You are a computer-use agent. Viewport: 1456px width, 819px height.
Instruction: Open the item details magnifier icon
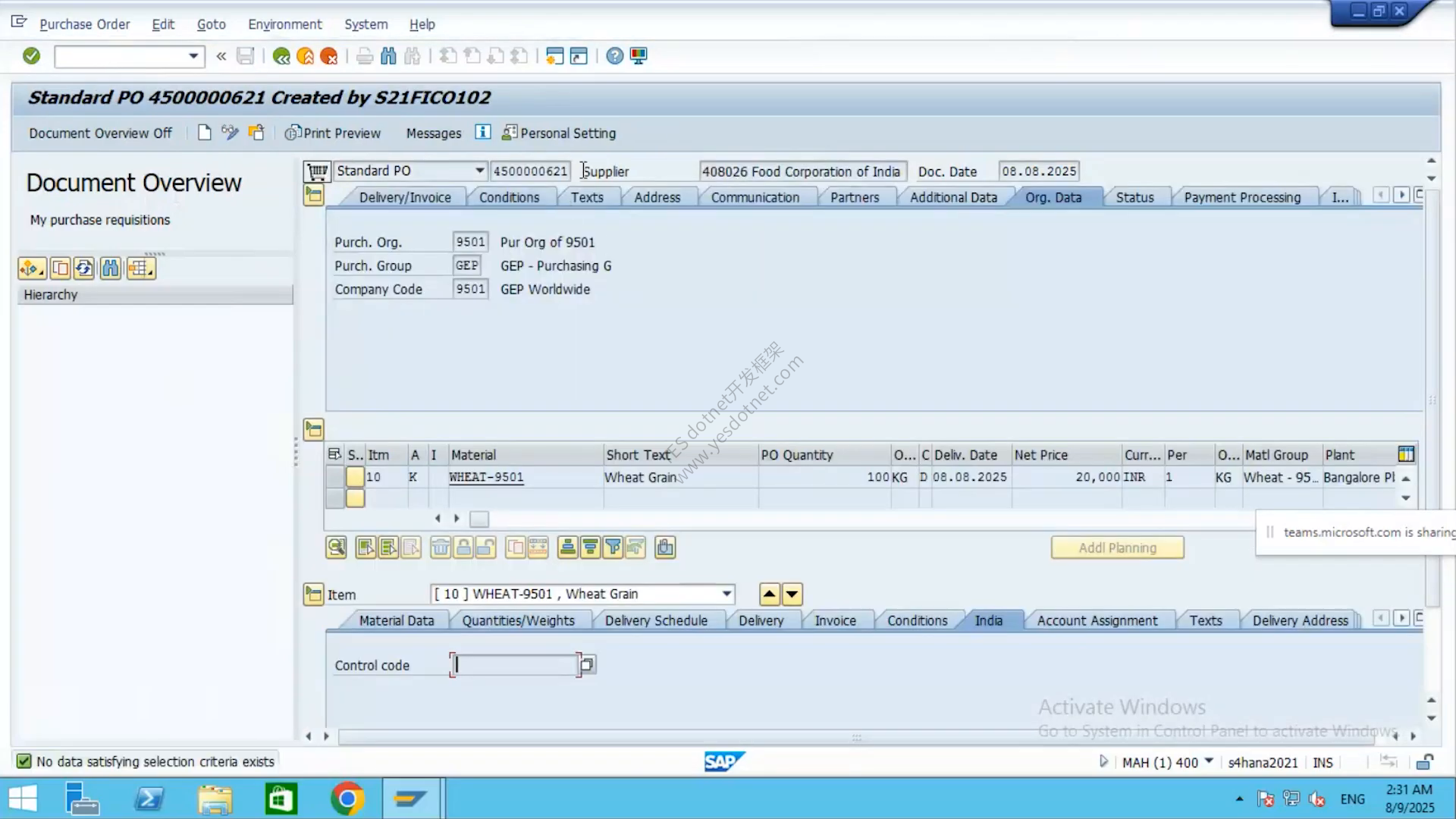tap(336, 548)
